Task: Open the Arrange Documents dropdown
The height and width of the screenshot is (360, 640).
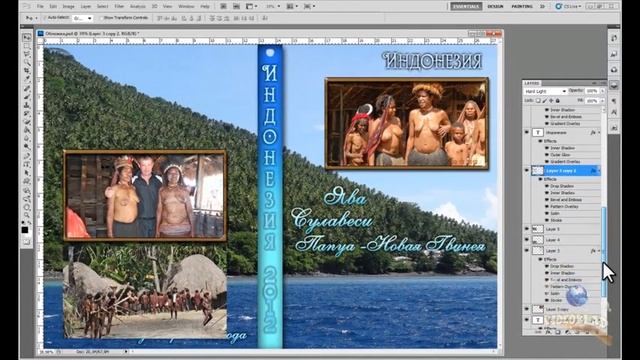Action: coord(291,7)
